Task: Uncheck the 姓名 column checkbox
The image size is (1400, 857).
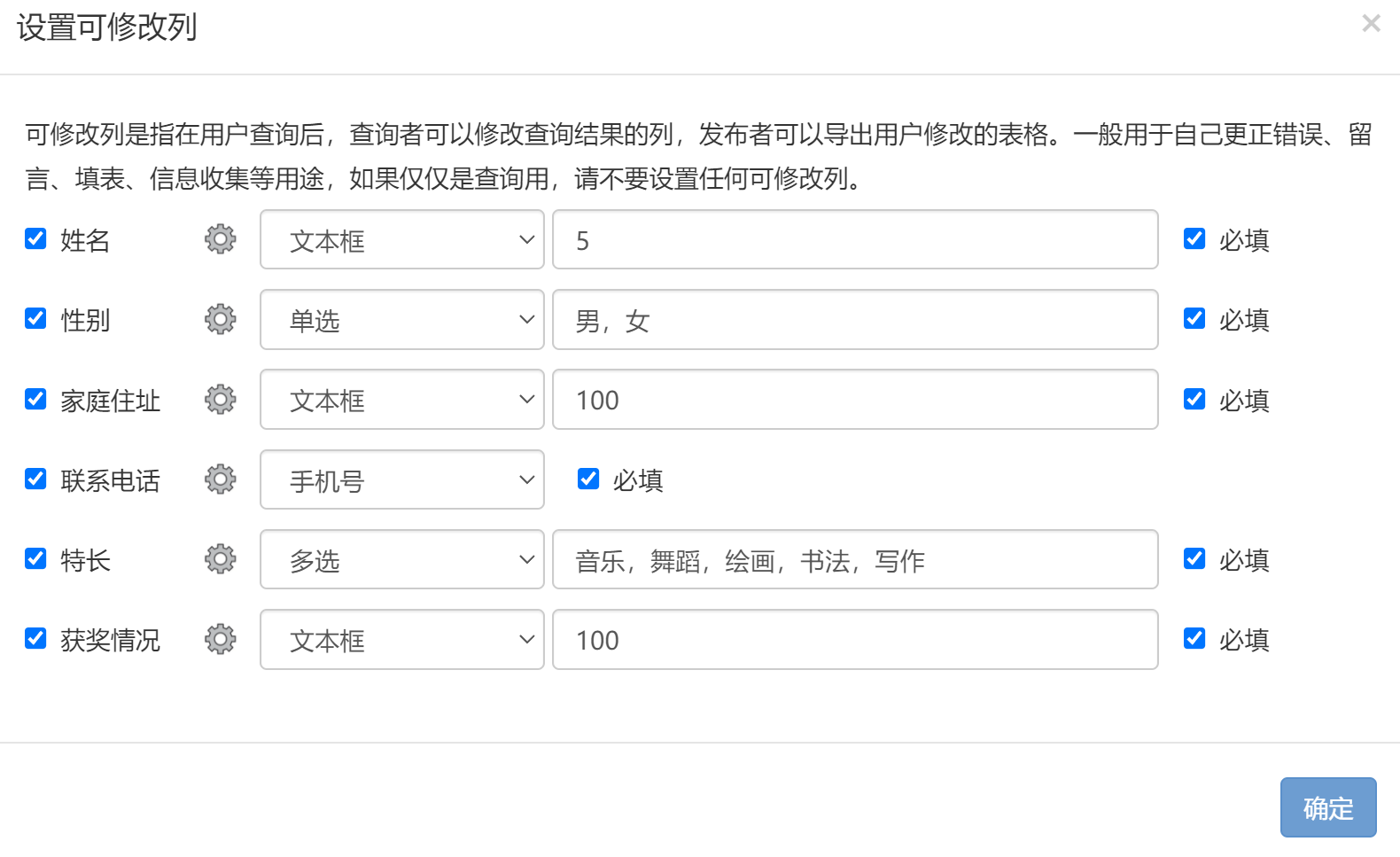Action: 35,238
